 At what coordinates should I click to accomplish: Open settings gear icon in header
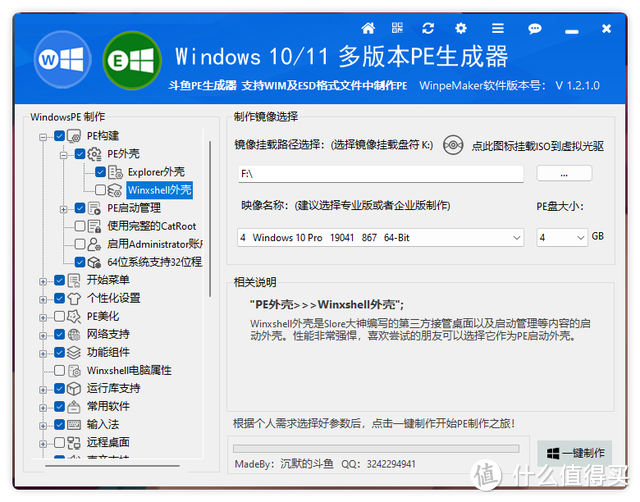coord(461,28)
